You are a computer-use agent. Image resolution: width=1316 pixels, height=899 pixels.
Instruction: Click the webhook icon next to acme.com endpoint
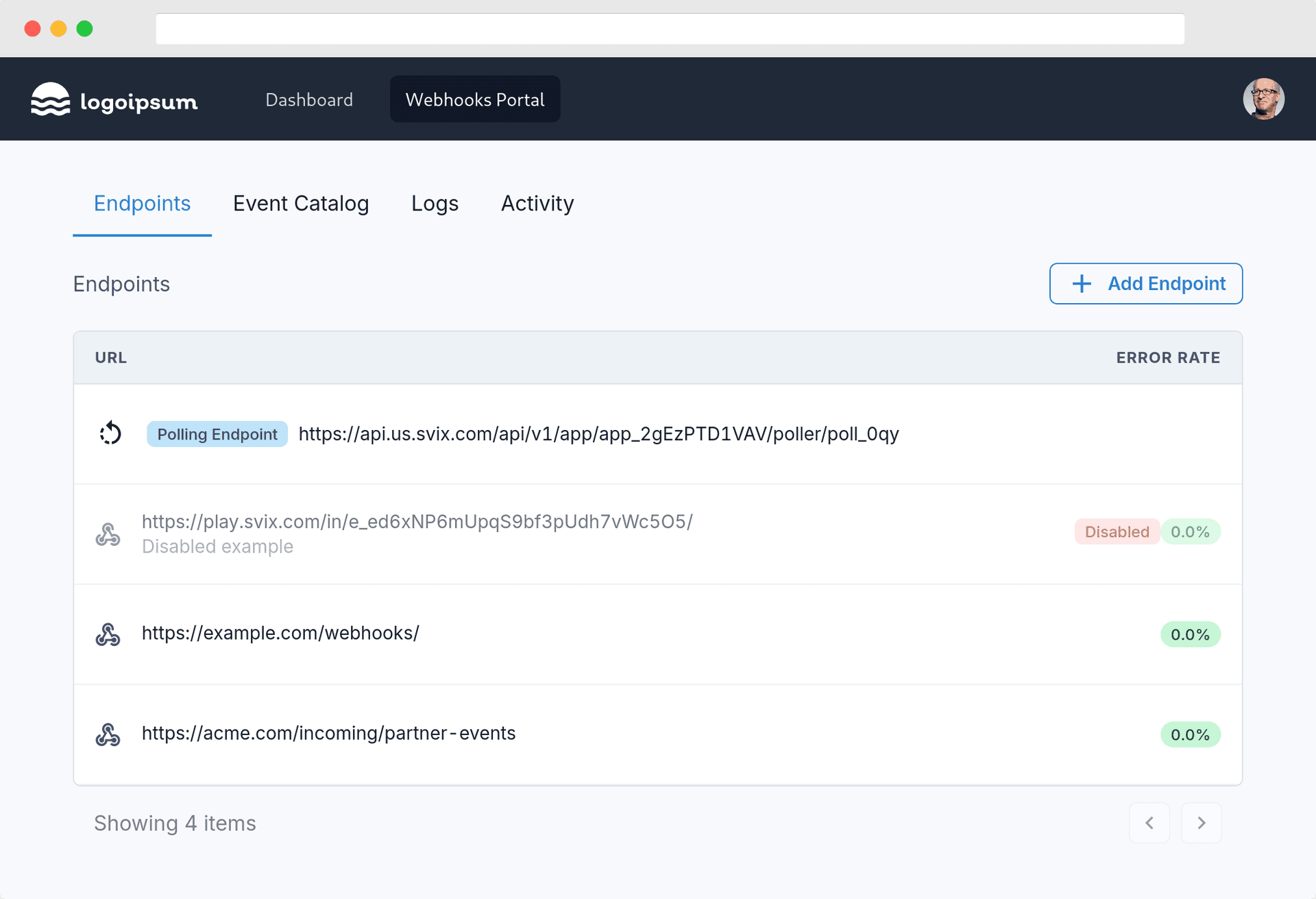[108, 734]
